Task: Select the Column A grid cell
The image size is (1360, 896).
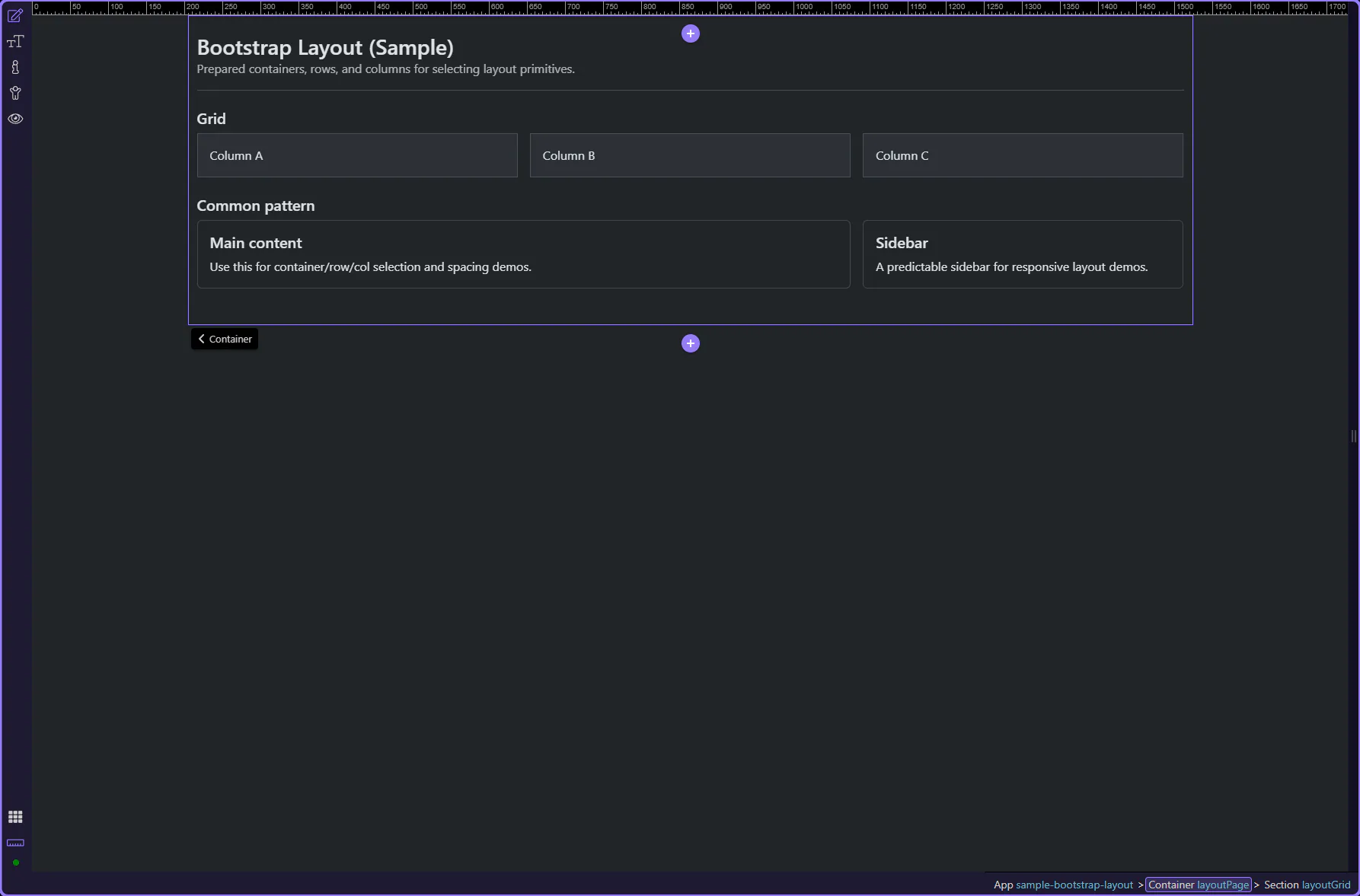Action: click(357, 155)
